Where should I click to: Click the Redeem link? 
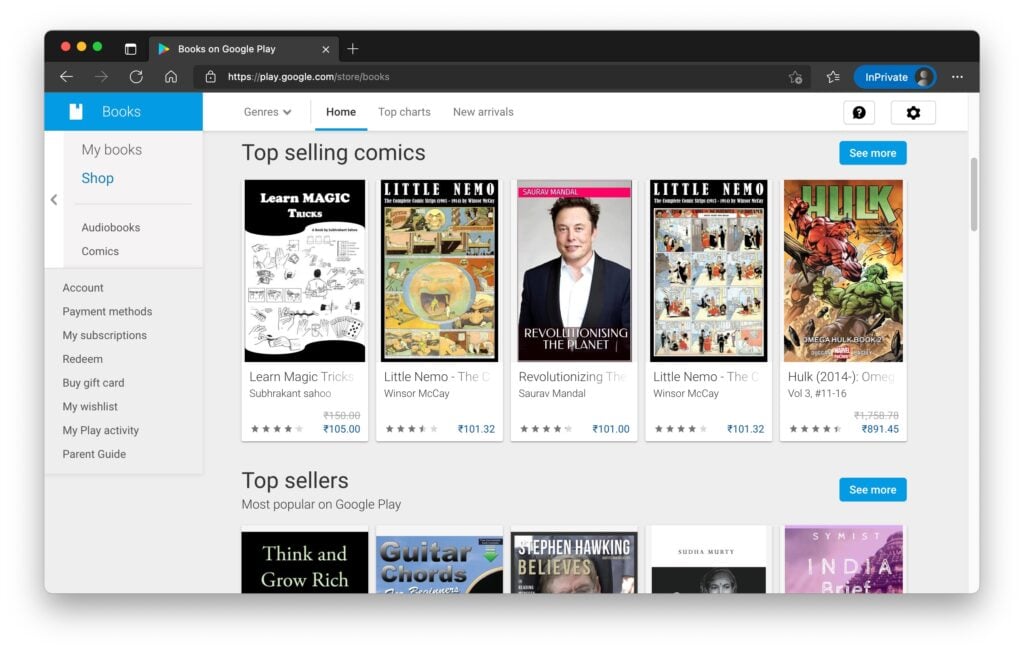pos(82,359)
